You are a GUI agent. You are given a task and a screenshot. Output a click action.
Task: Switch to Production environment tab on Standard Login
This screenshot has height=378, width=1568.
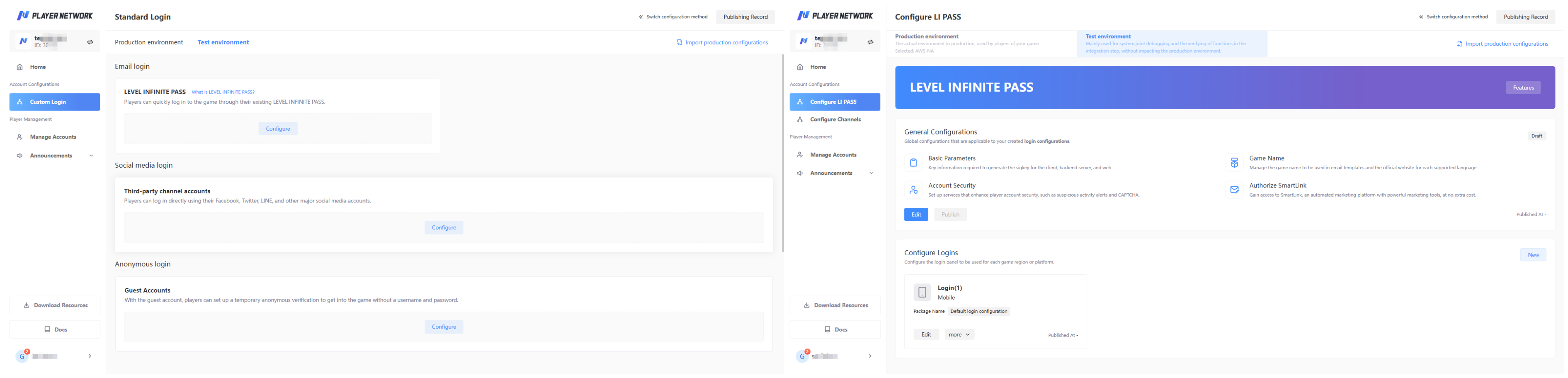tap(149, 43)
